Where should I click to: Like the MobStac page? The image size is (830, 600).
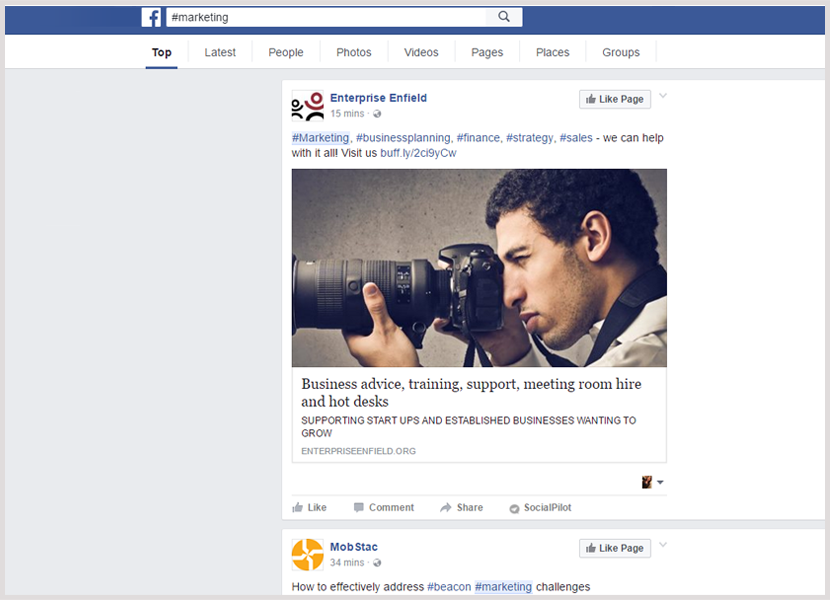coord(615,548)
